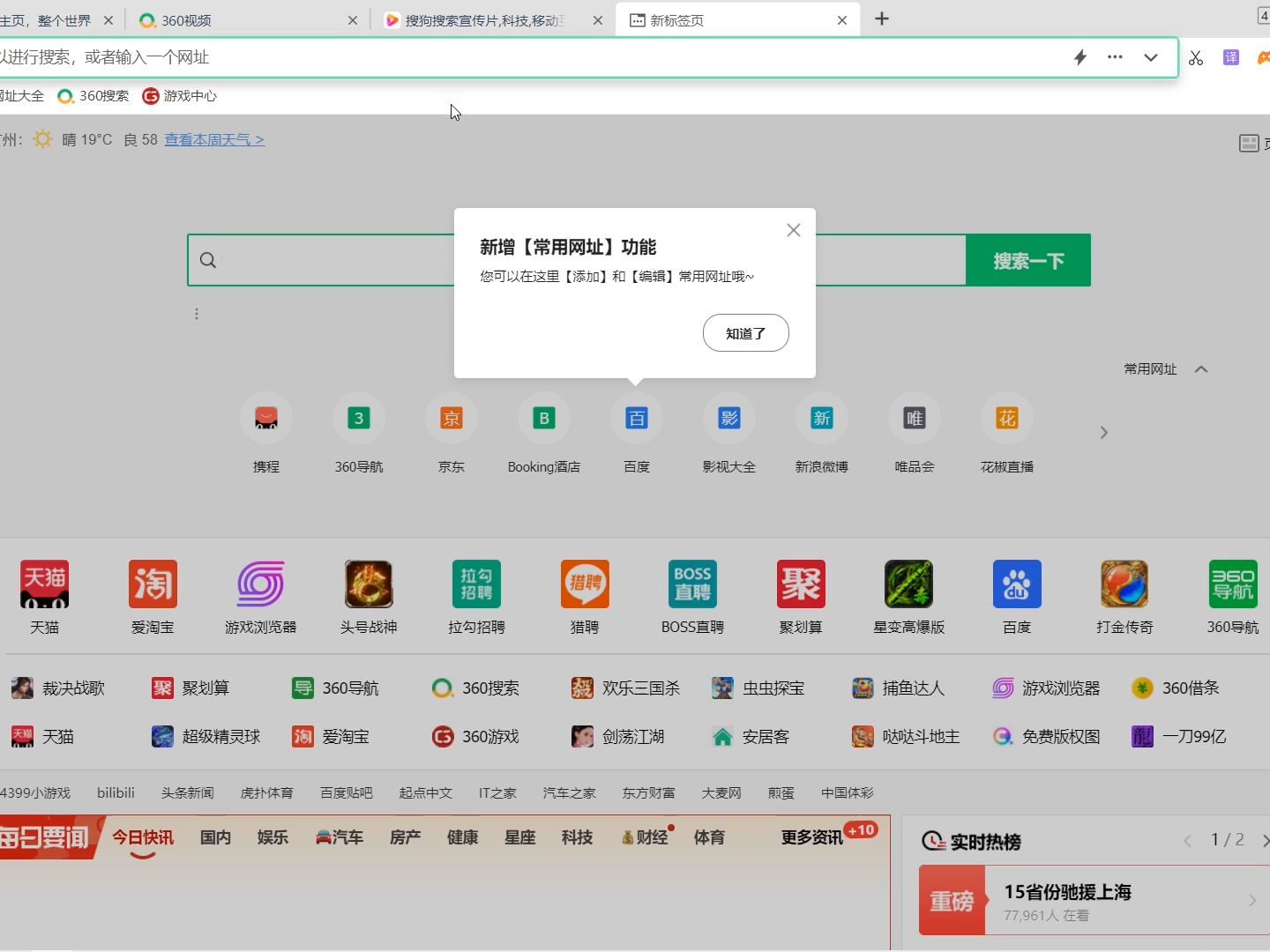
Task: Open 超级精灵球 link
Action: click(206, 737)
